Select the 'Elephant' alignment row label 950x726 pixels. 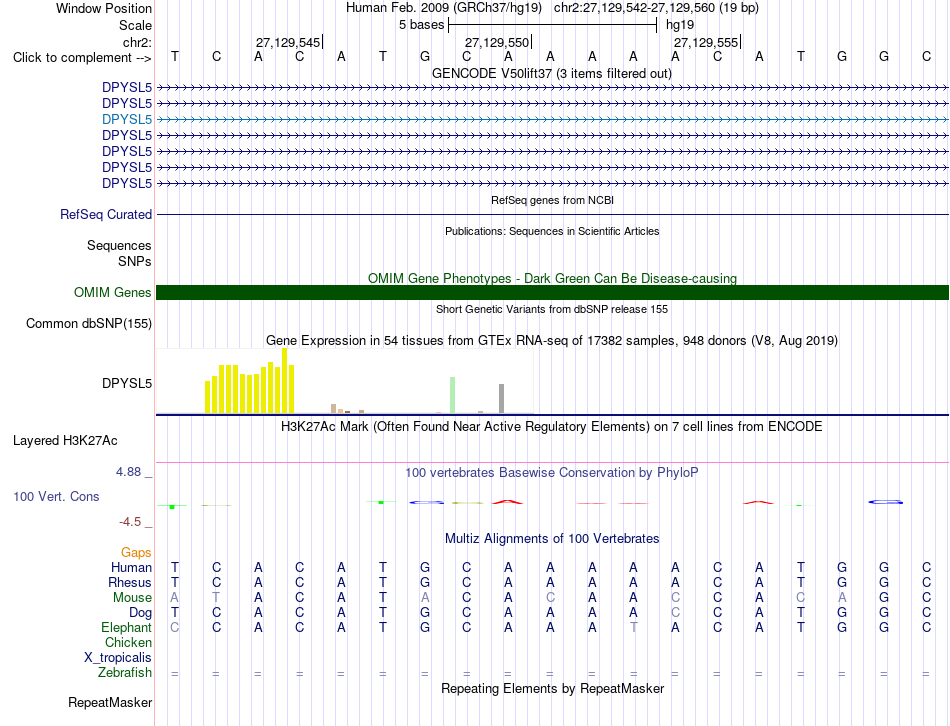pos(126,628)
